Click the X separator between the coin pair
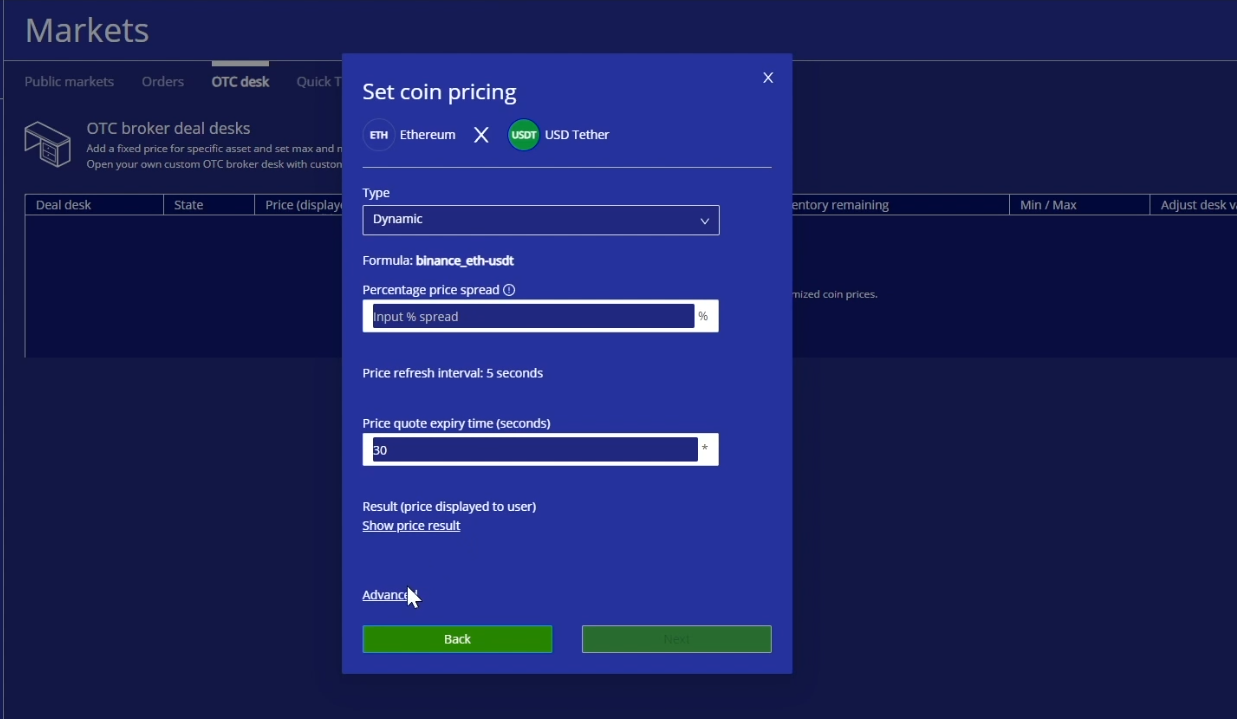This screenshot has width=1237, height=719. (481, 135)
